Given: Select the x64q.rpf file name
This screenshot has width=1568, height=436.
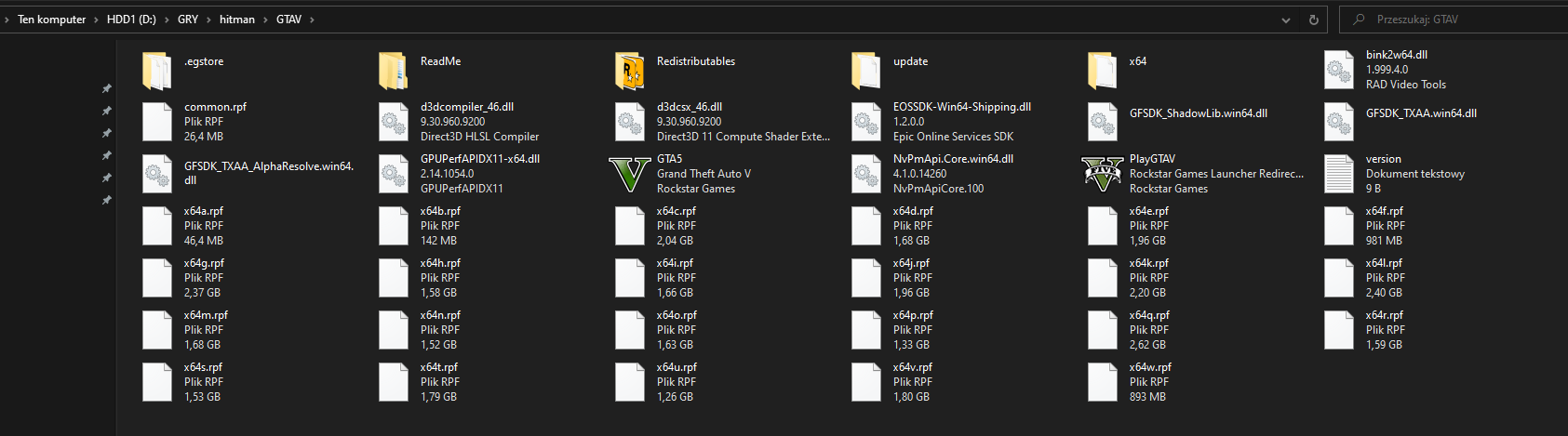Looking at the screenshot, I should pos(1149,315).
